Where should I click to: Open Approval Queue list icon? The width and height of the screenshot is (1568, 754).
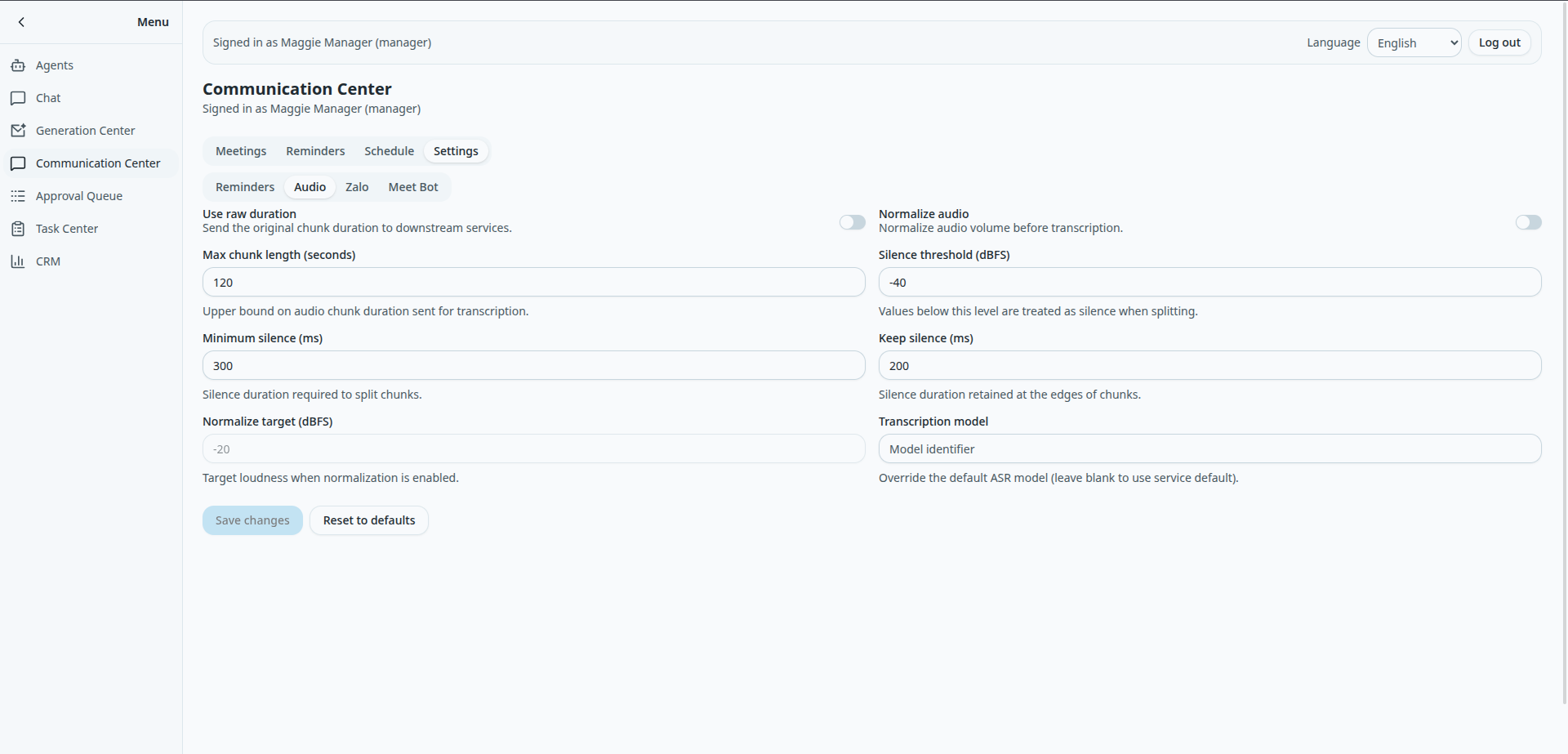point(18,196)
